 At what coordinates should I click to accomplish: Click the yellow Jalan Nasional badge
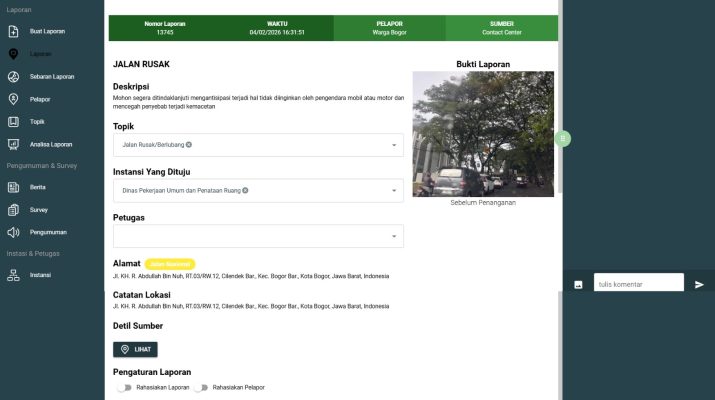point(170,264)
